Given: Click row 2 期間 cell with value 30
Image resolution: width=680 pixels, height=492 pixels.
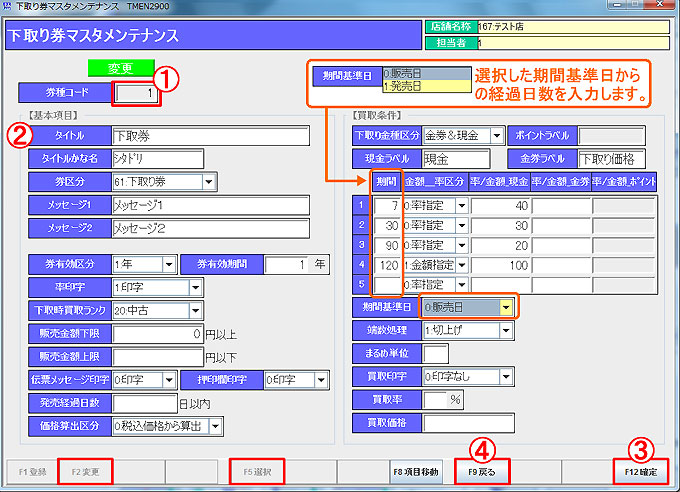Looking at the screenshot, I should (387, 225).
